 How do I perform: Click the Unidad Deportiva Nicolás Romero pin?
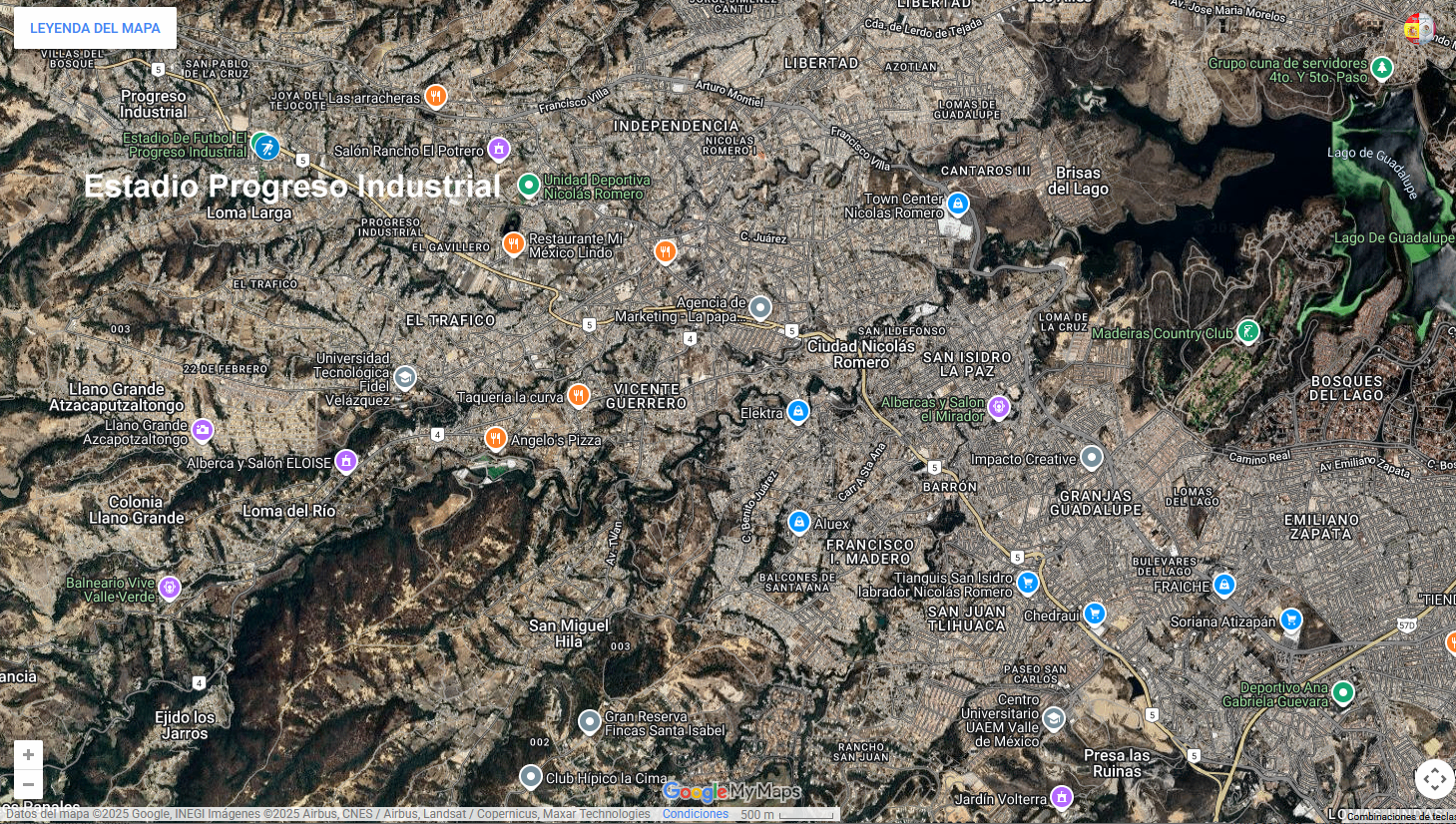click(x=528, y=186)
